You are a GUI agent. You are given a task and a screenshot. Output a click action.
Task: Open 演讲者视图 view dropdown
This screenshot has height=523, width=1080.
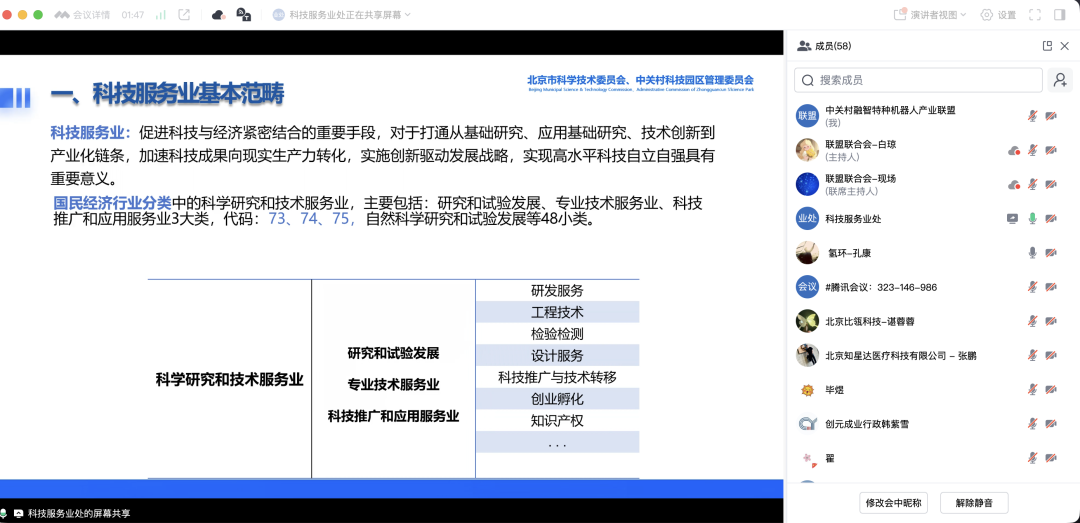pyautogui.click(x=930, y=14)
